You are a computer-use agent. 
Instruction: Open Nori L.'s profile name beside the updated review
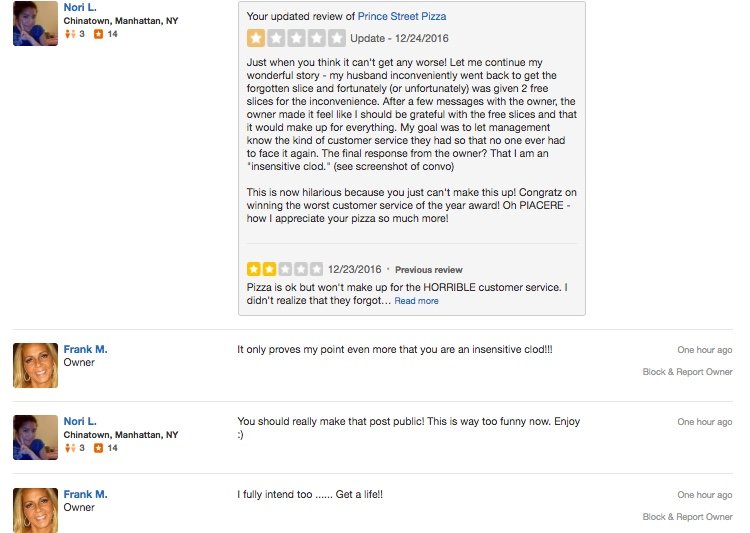[x=81, y=6]
